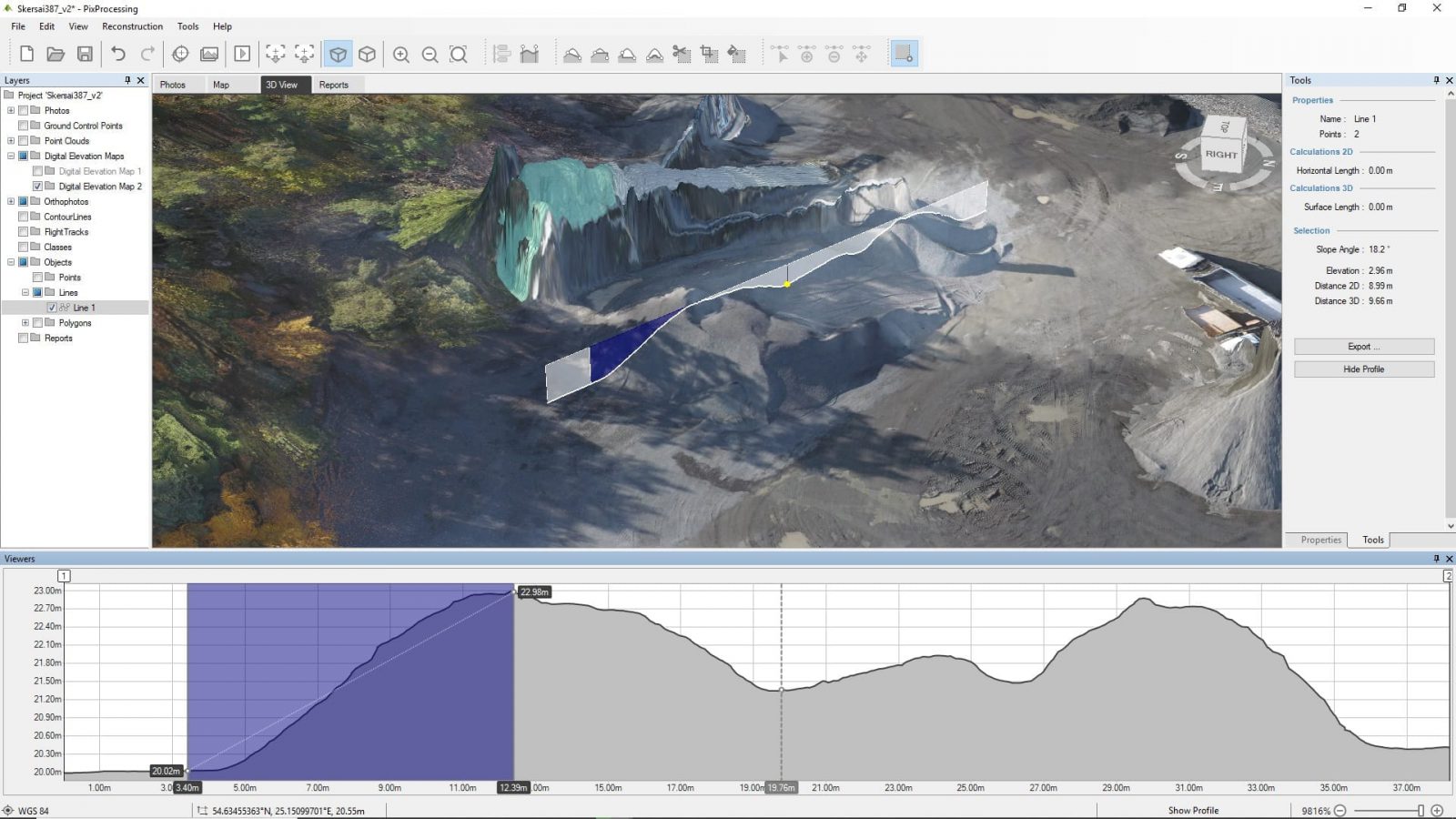The height and width of the screenshot is (819, 1456).
Task: Switch to wireframe model view
Action: pos(368,54)
